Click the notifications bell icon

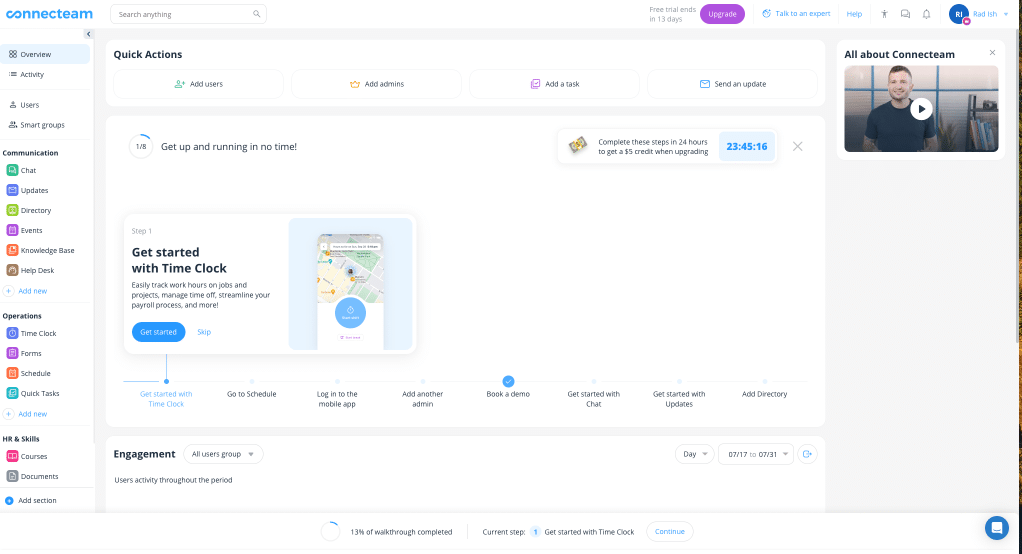[x=926, y=14]
